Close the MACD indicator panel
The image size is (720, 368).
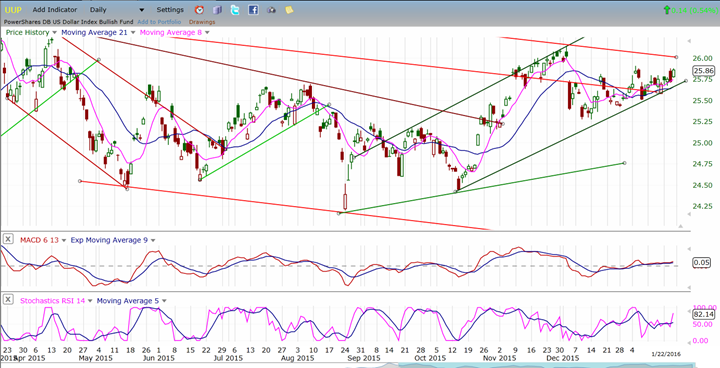pos(8,239)
